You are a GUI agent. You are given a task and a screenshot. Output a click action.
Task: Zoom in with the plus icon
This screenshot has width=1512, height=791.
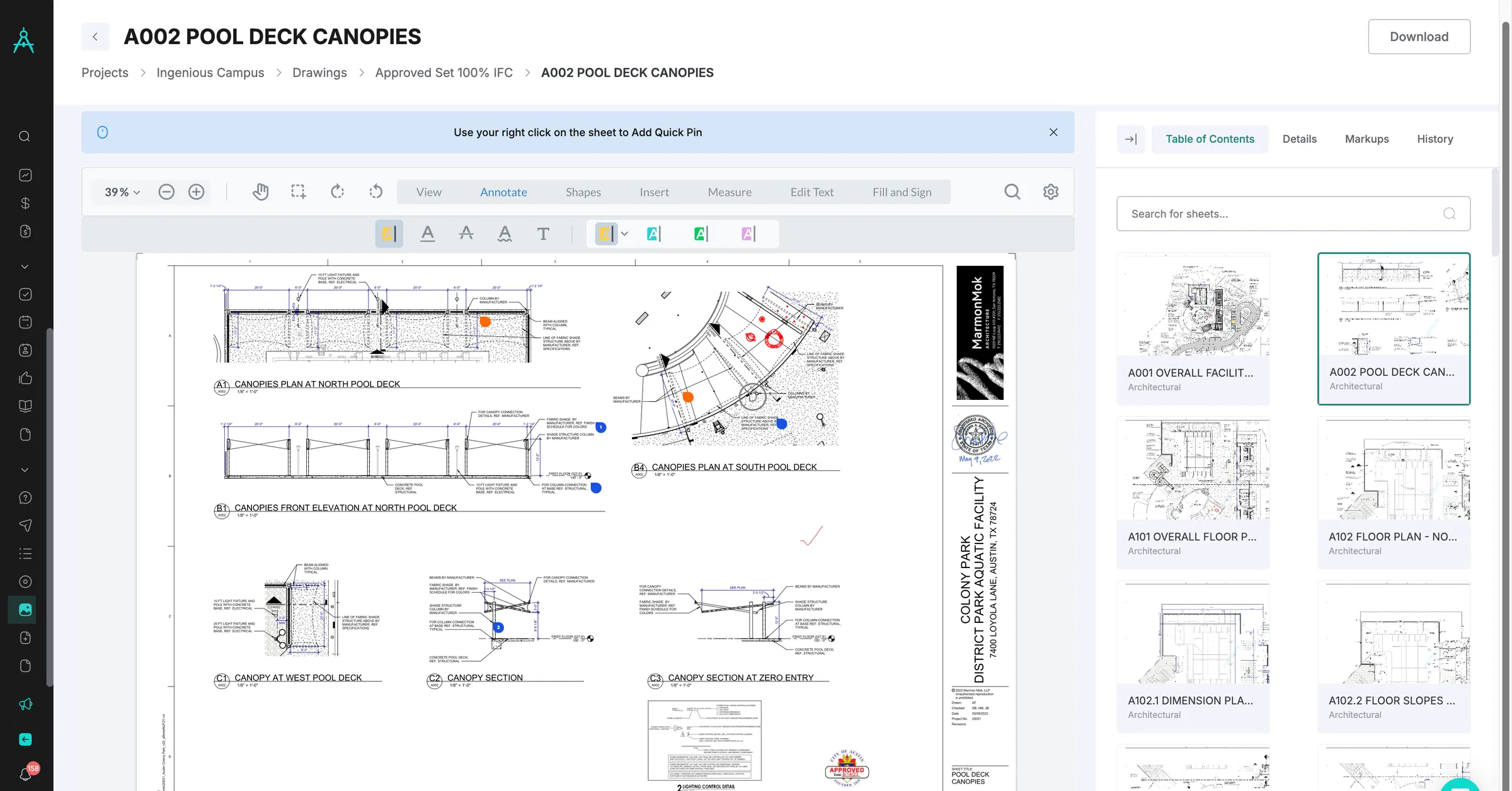pos(197,191)
